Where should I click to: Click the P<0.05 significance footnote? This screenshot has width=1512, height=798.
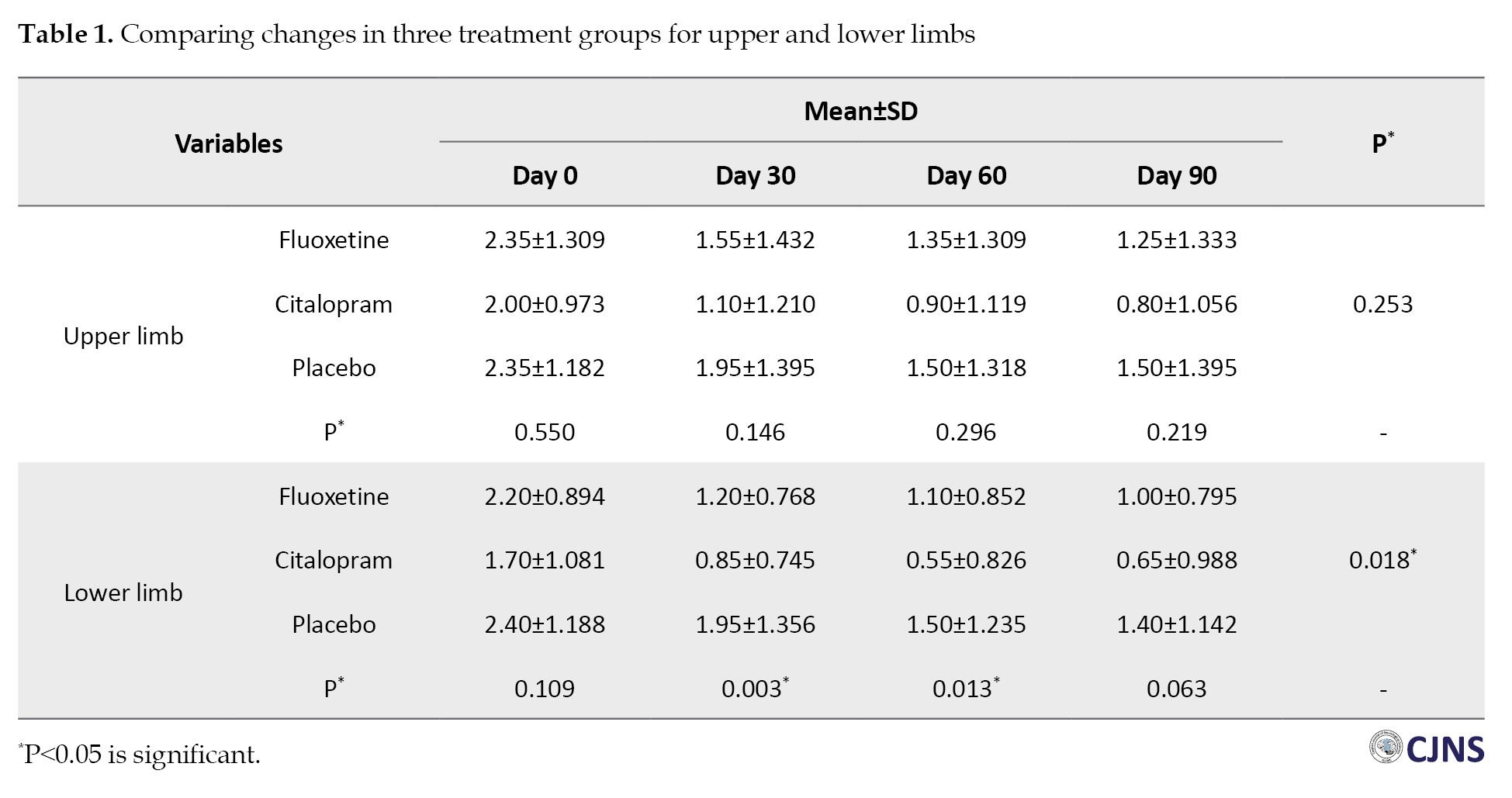(x=140, y=755)
